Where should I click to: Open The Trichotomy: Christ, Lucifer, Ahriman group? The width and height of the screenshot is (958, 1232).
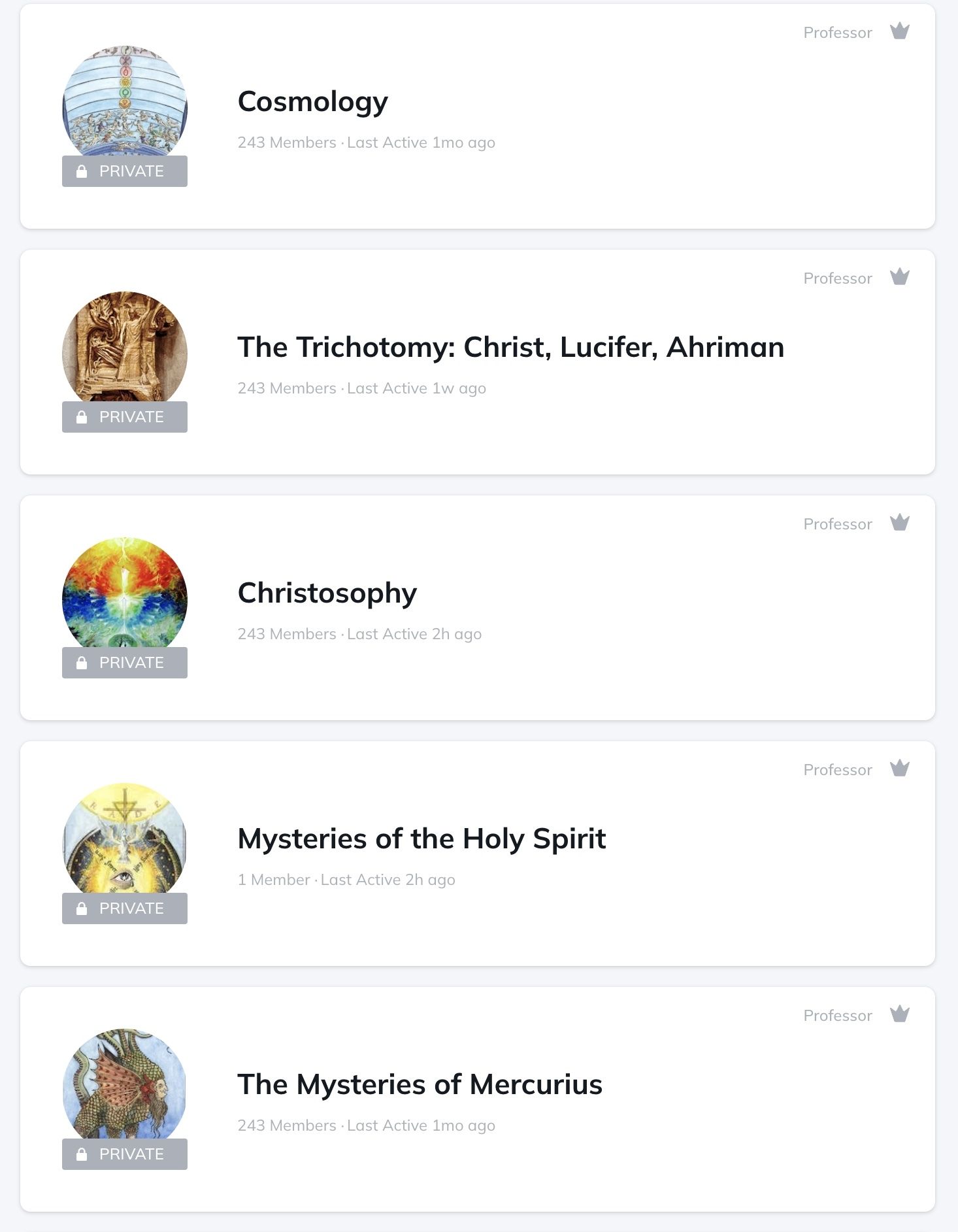[510, 348]
